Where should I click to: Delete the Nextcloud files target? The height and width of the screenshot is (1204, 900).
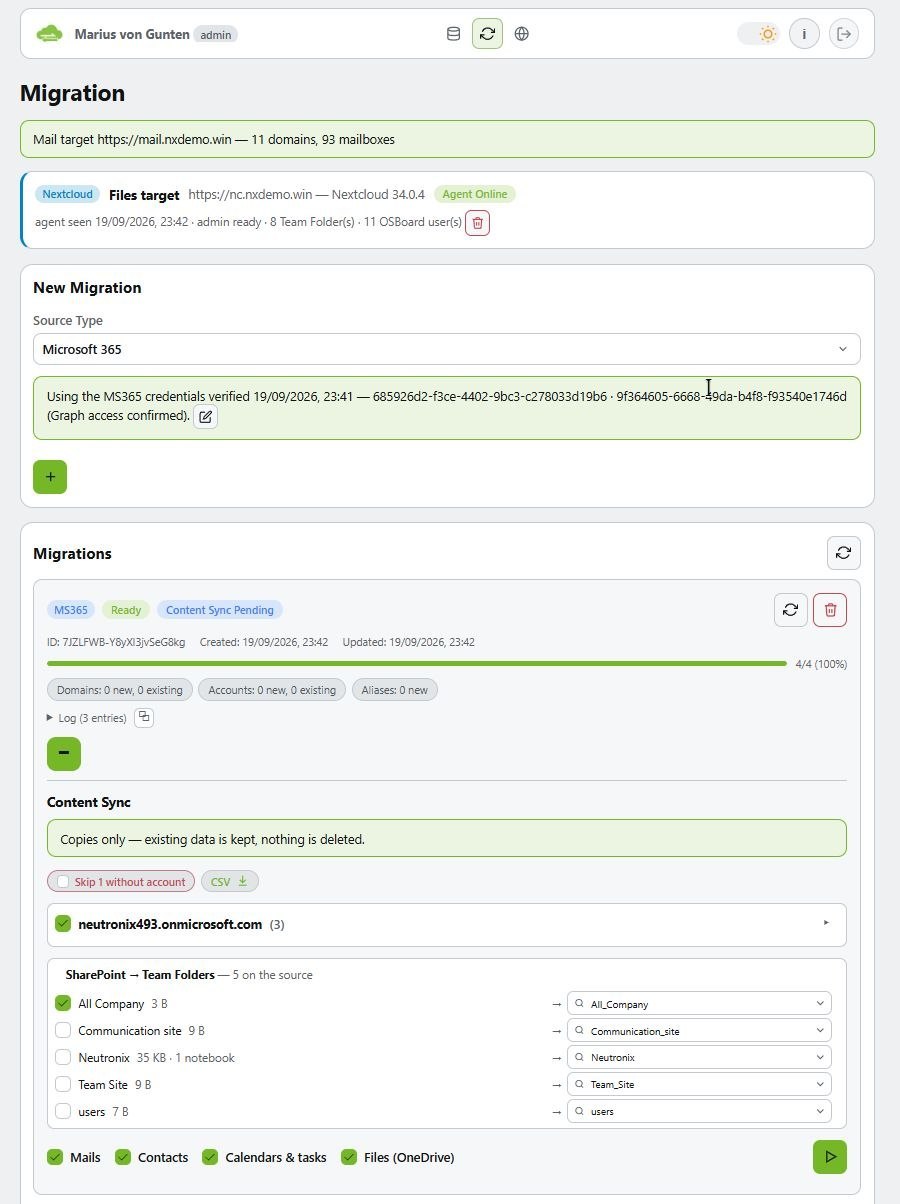478,223
